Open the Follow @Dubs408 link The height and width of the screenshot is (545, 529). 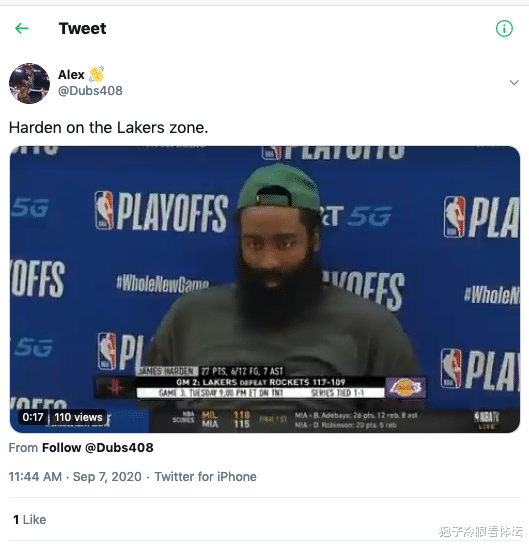pos(98,448)
